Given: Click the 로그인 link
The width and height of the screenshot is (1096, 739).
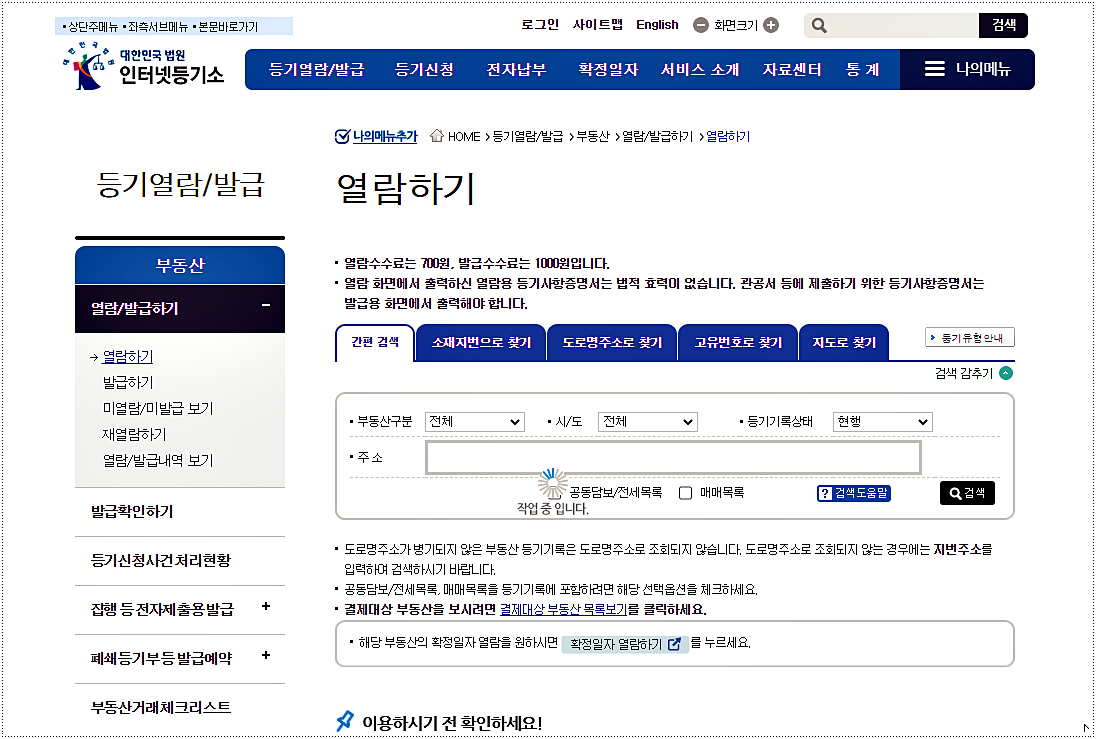Looking at the screenshot, I should pos(540,24).
